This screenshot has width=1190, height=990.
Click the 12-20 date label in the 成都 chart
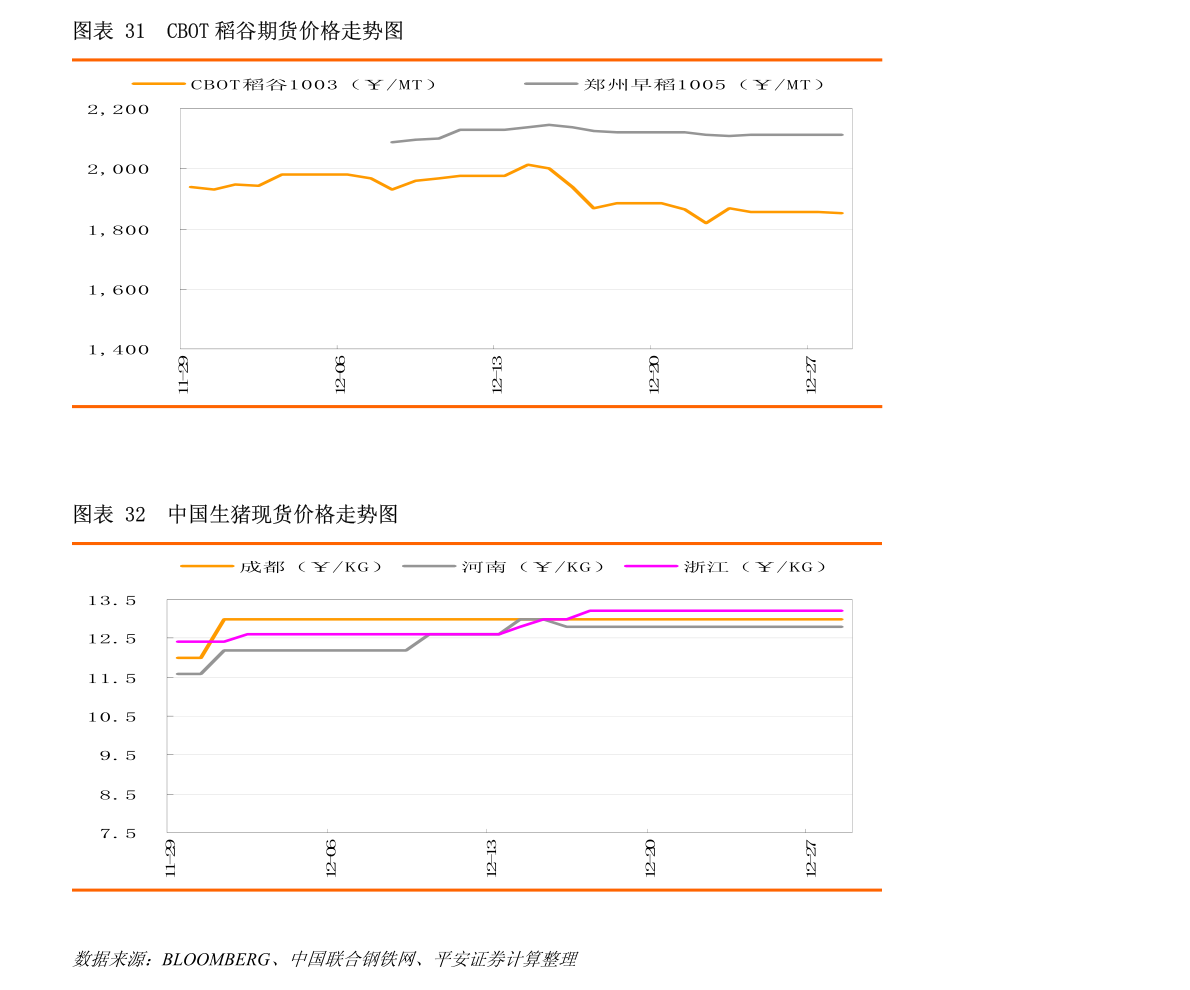(650, 858)
